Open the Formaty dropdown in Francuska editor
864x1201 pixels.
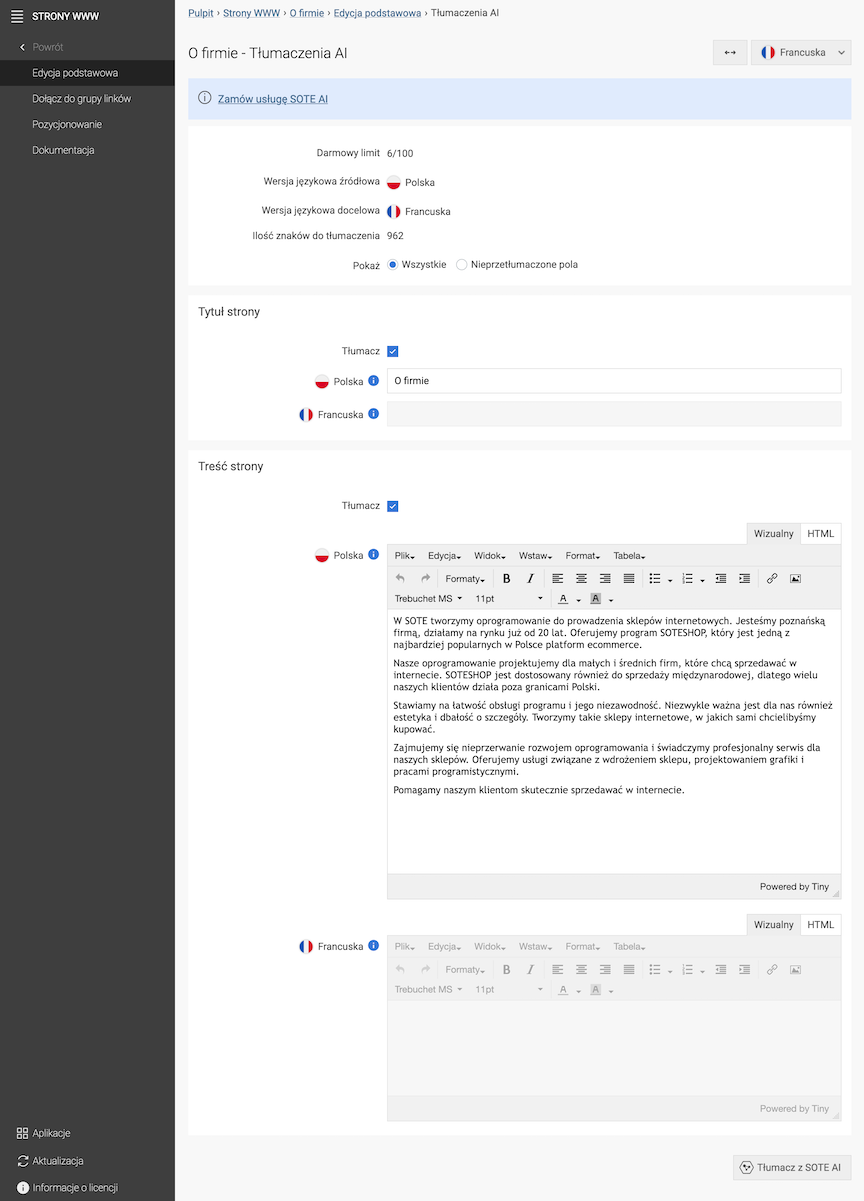pos(465,969)
